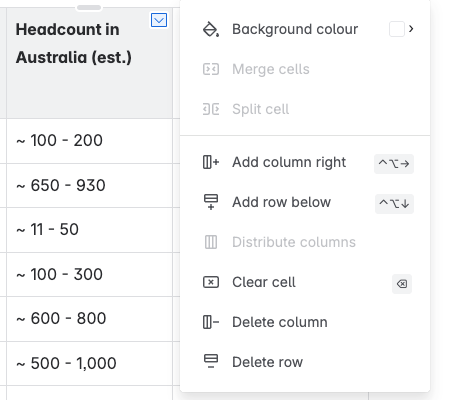Click the Delete row icon
This screenshot has width=452, height=400.
[x=211, y=361]
